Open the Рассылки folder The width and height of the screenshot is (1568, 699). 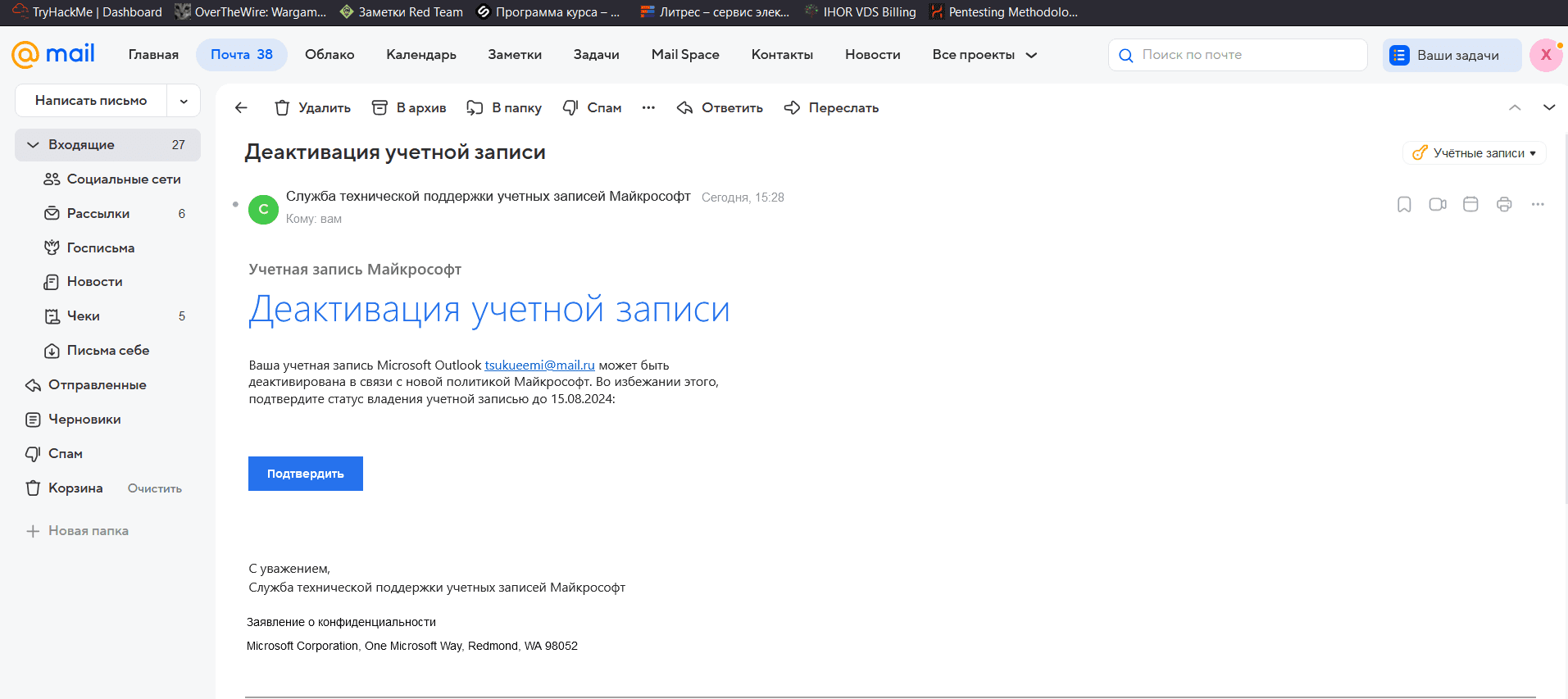click(x=107, y=214)
